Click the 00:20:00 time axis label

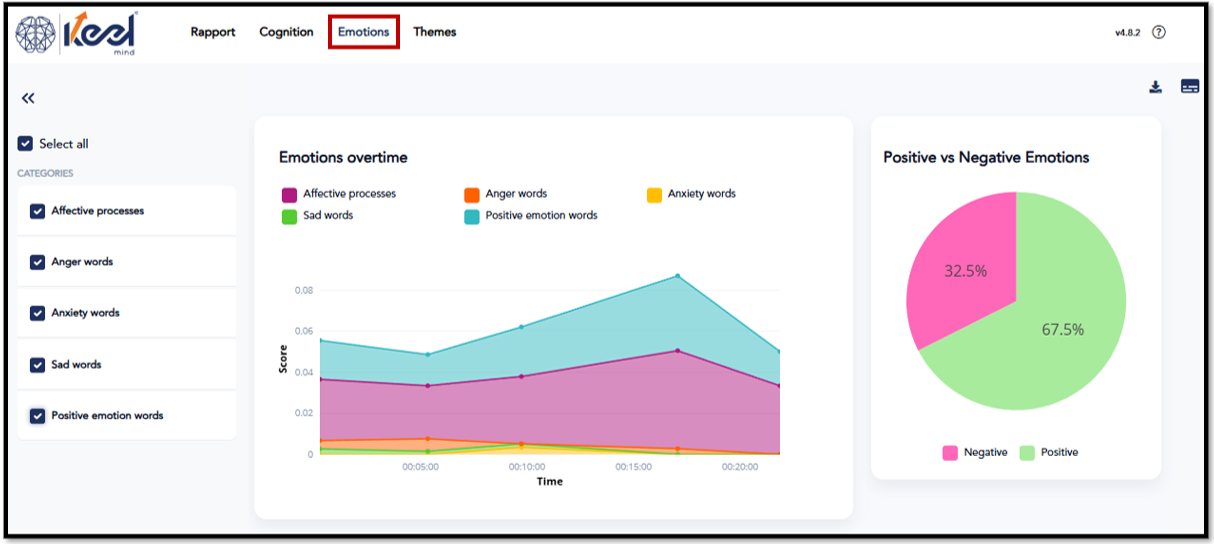point(740,467)
